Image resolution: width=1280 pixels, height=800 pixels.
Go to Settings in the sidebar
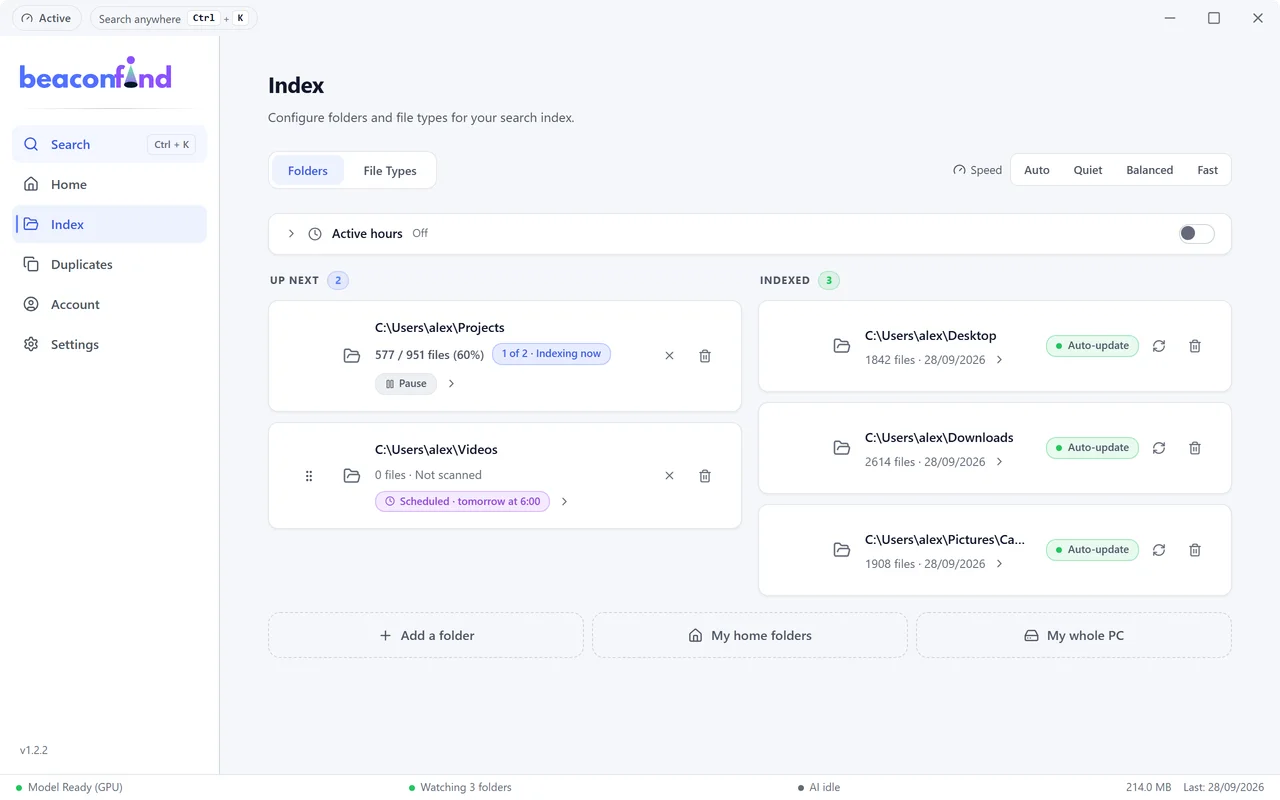click(109, 345)
